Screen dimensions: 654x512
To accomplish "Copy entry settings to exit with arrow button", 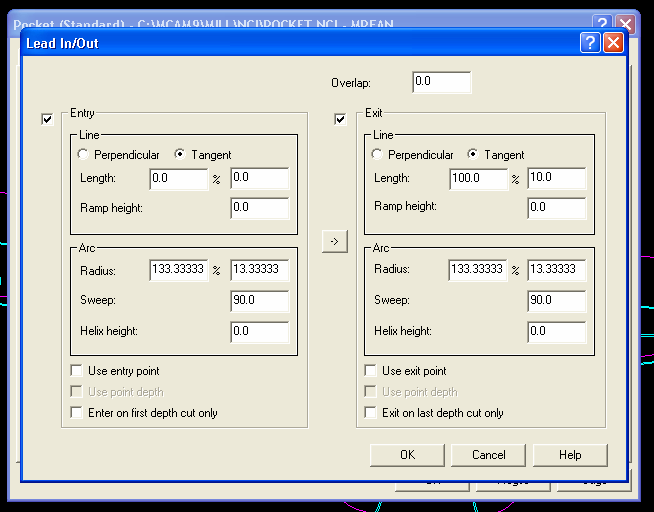I will pyautogui.click(x=335, y=241).
